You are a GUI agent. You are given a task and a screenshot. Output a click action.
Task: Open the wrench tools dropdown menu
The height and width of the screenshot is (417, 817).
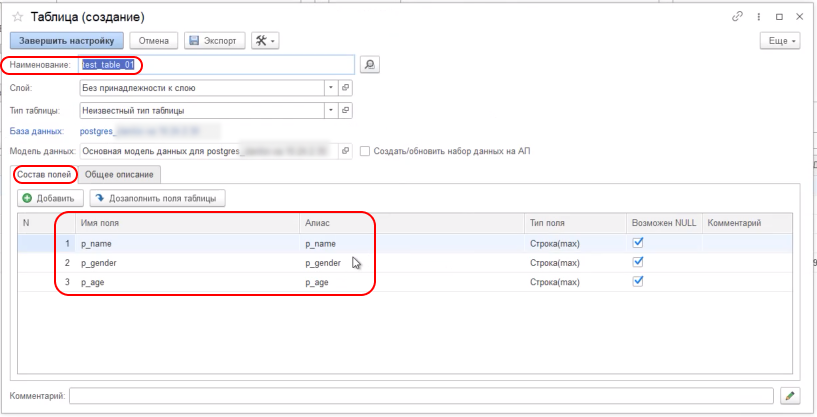[265, 41]
